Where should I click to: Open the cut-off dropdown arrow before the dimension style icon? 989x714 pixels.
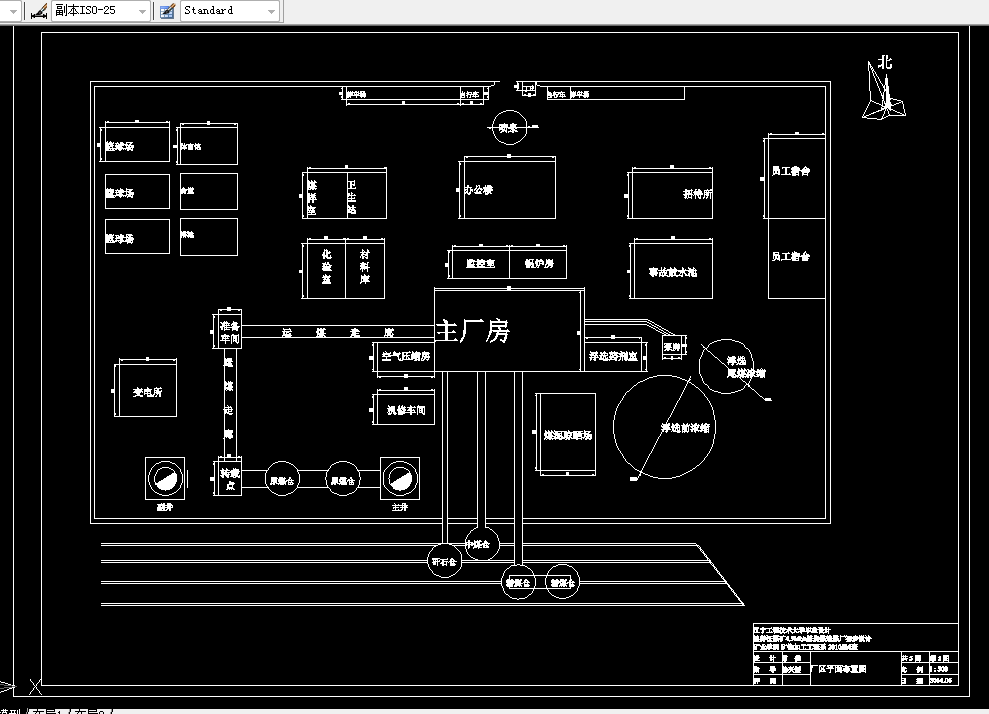13,11
